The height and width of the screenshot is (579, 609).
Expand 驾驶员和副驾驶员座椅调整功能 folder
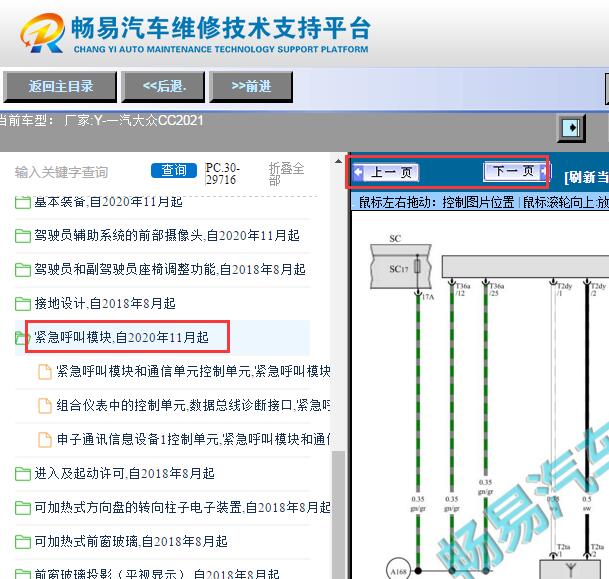pyautogui.click(x=170, y=269)
